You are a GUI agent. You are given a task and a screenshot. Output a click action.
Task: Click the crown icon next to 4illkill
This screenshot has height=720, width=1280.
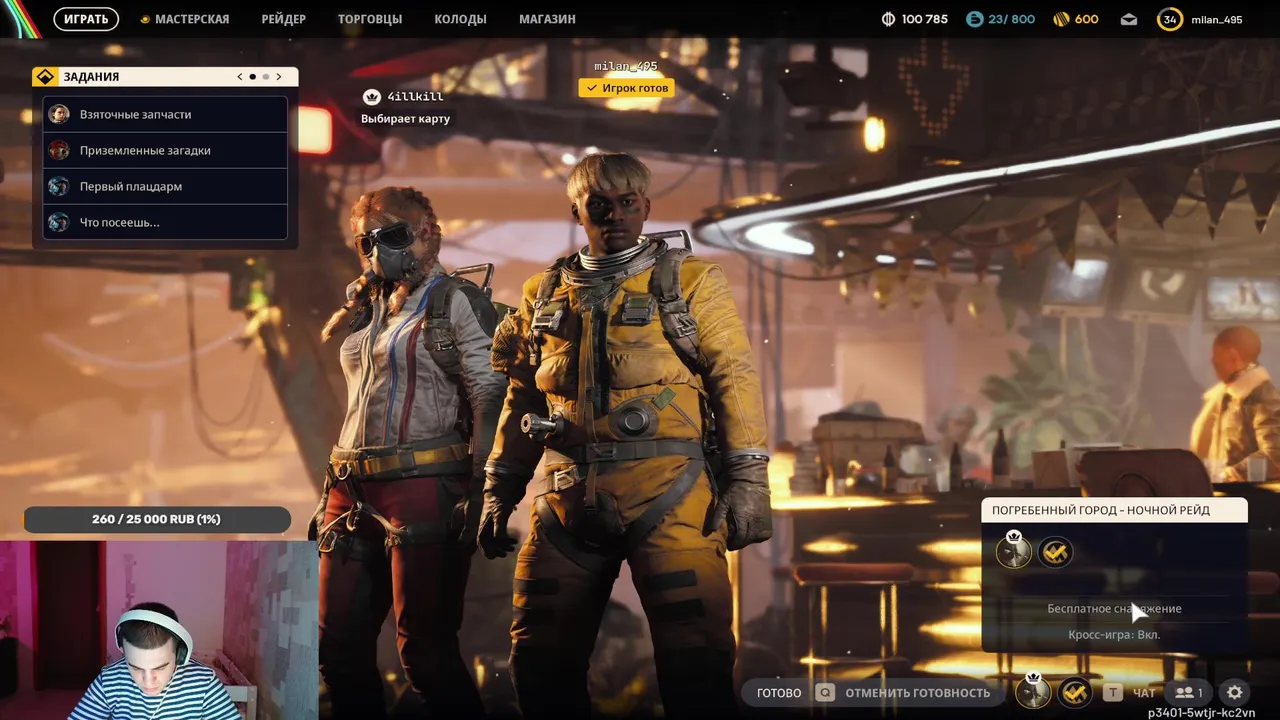click(x=372, y=97)
